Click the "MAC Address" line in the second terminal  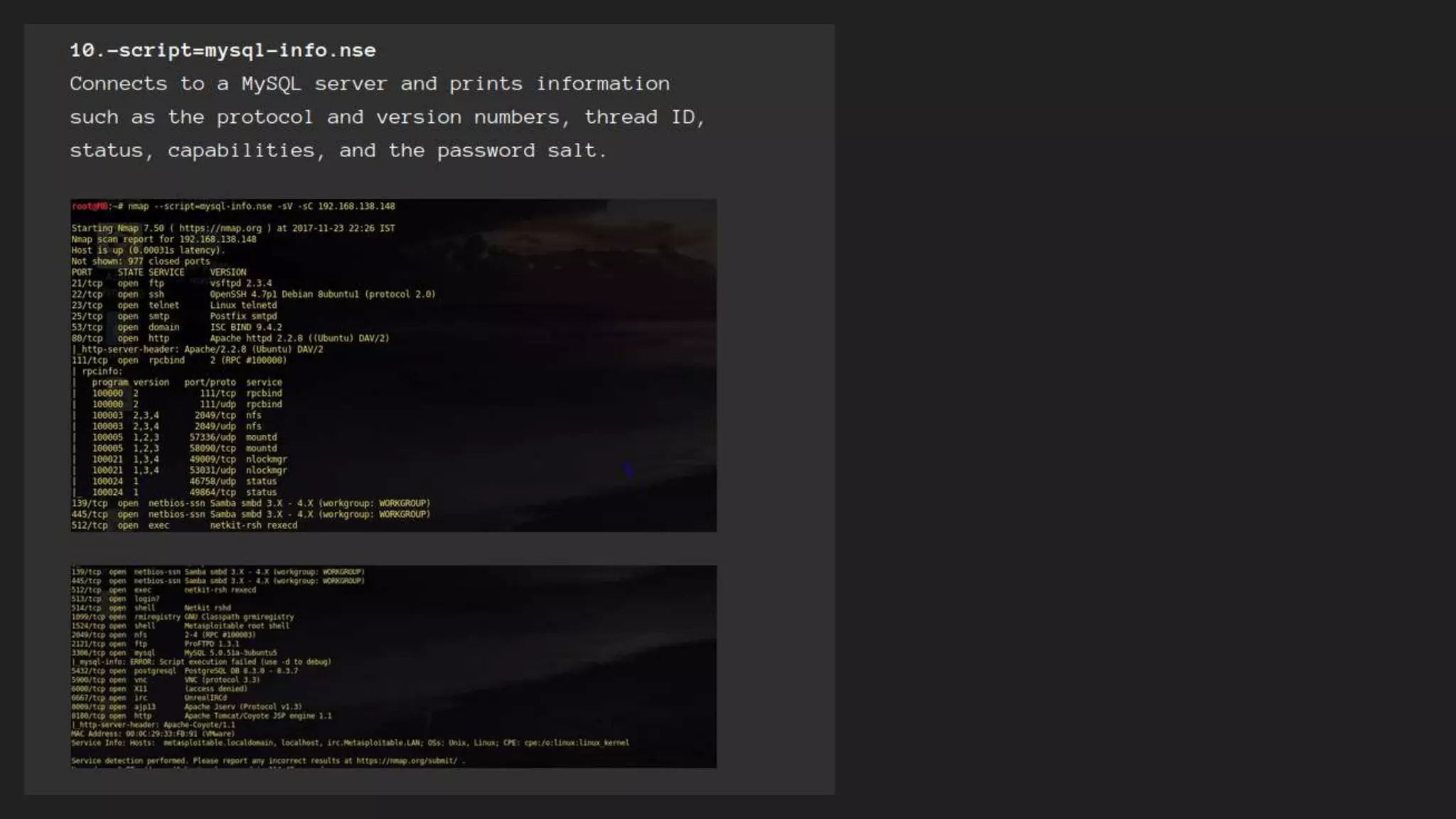152,734
